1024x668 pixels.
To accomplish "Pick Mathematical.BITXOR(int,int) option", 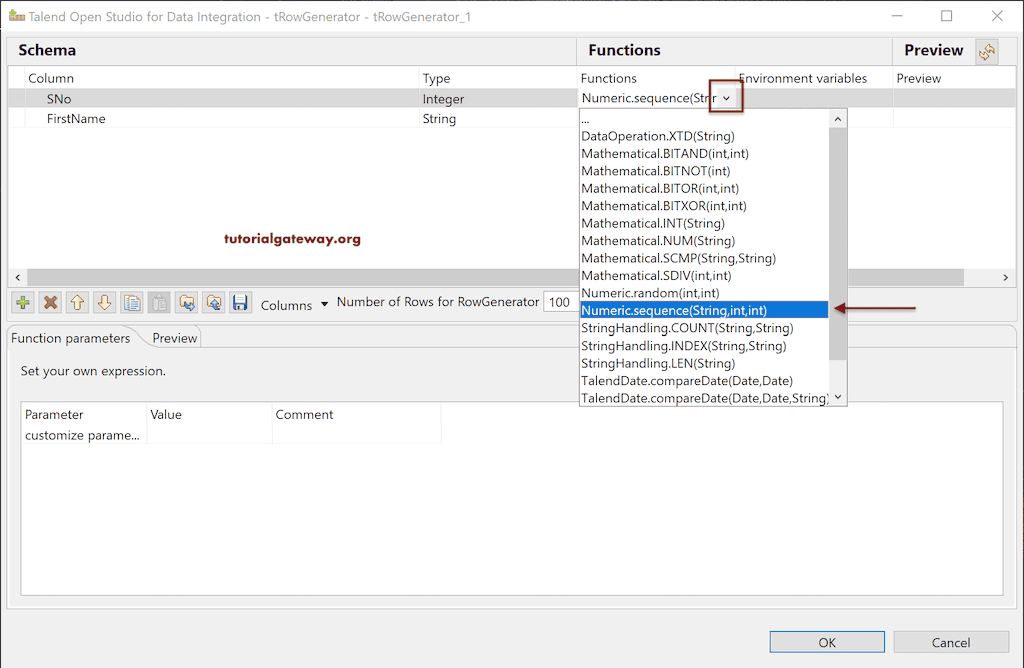I will (704, 206).
